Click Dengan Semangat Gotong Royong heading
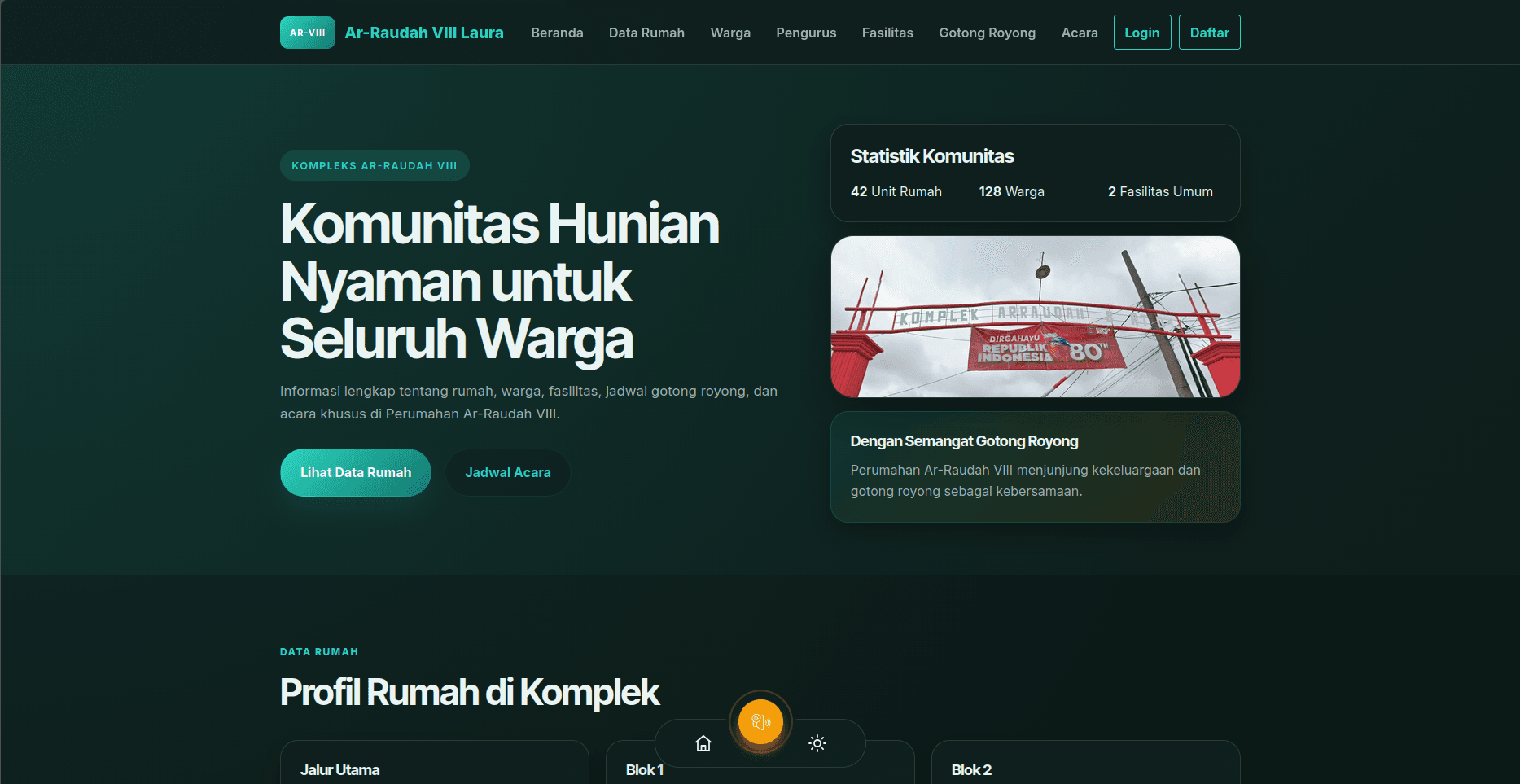 [964, 441]
